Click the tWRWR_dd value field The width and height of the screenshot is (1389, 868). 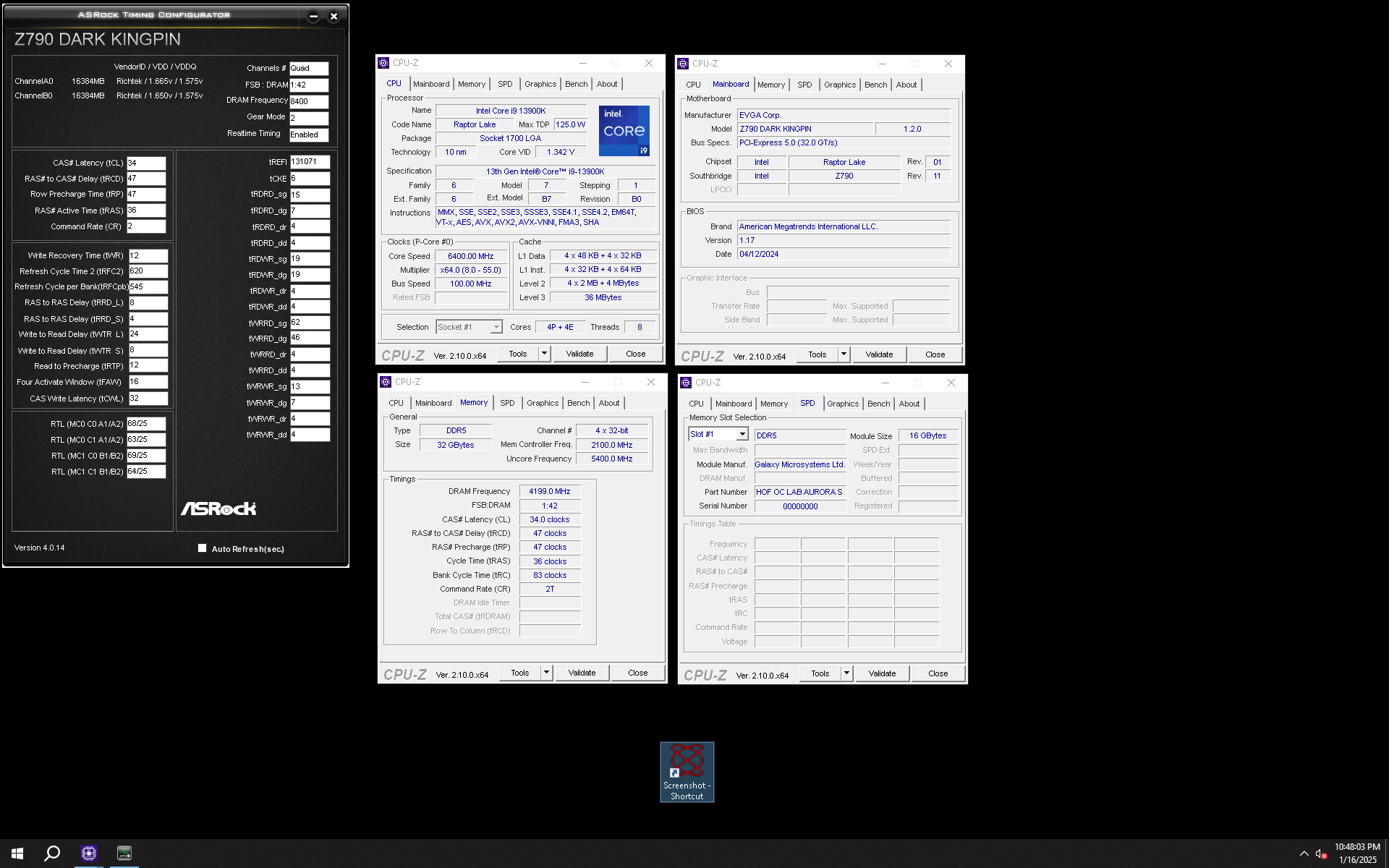pyautogui.click(x=310, y=435)
